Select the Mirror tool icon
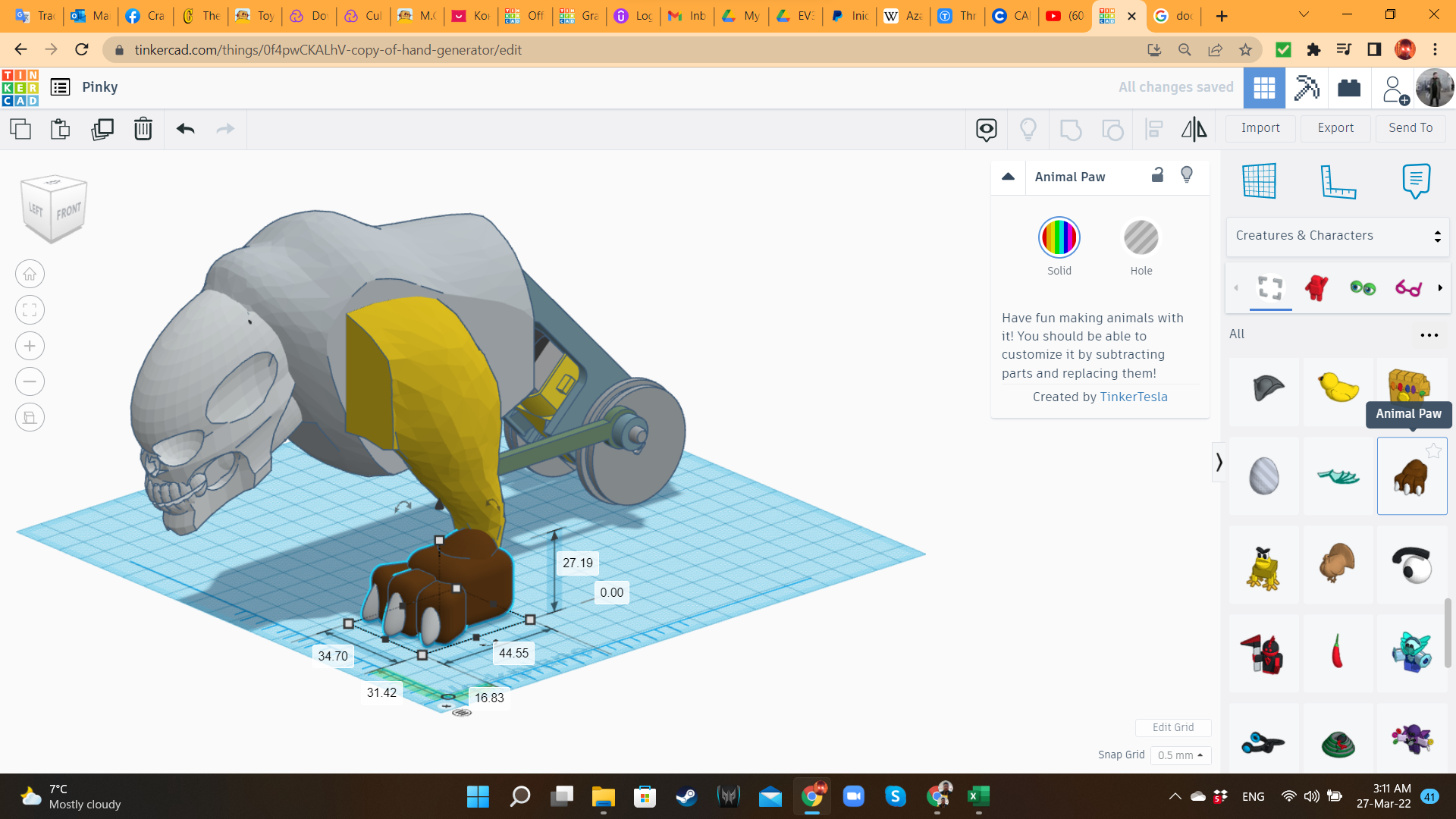The image size is (1456, 819). 1194,129
